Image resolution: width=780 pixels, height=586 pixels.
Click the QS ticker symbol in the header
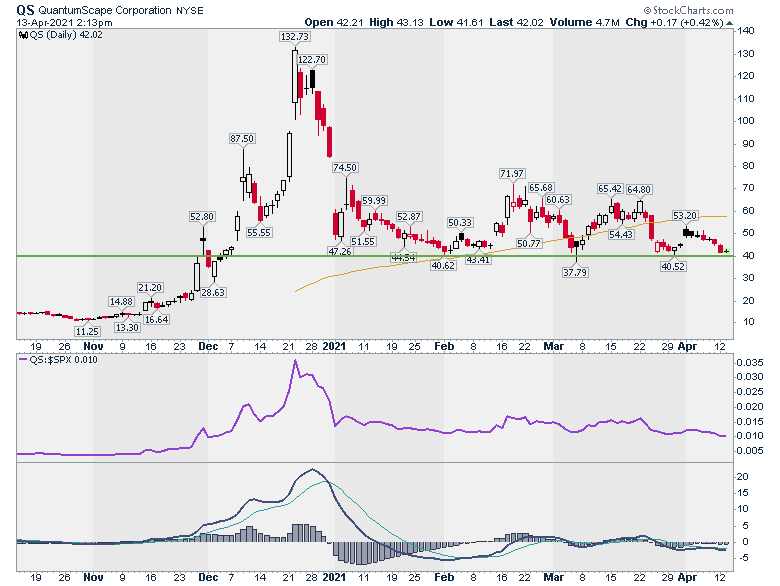pos(25,10)
